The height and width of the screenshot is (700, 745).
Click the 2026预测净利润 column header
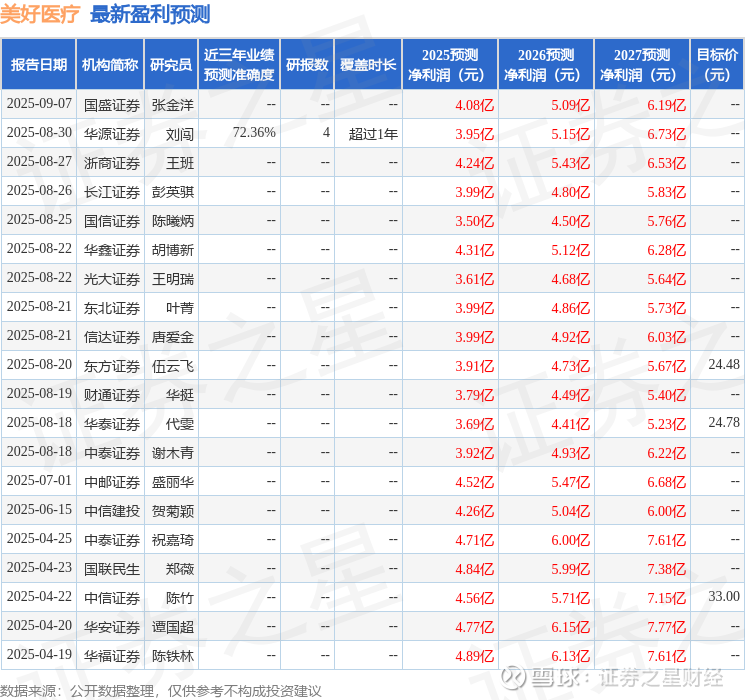546,64
